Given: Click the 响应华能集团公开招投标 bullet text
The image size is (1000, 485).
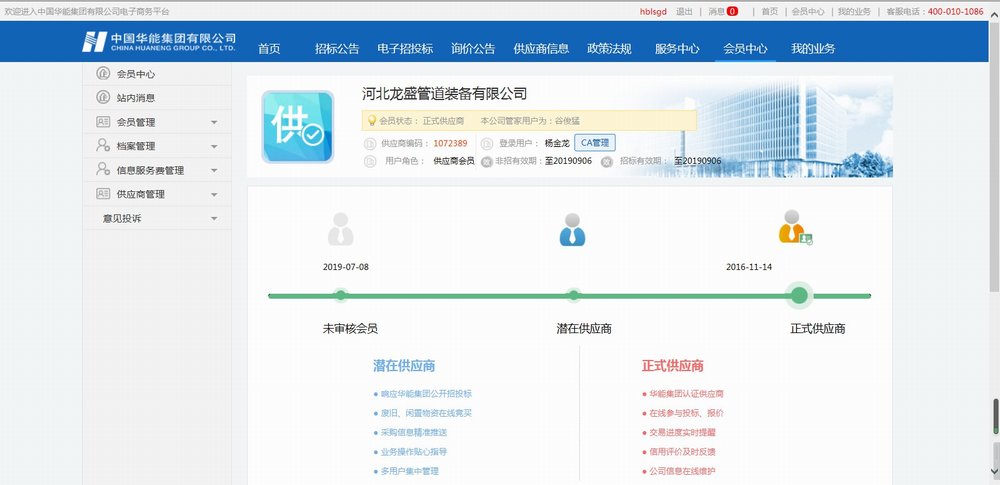Looking at the screenshot, I should coord(427,394).
